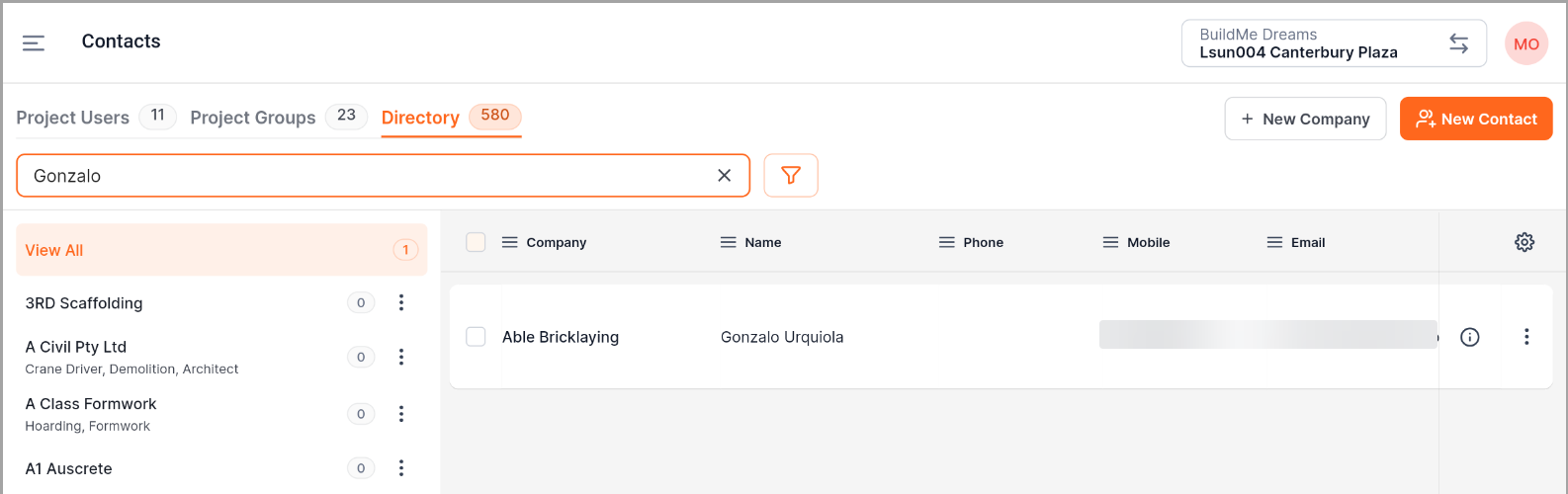View info for Gonzalo Urquiola
1568x494 pixels.
[x=1469, y=337]
